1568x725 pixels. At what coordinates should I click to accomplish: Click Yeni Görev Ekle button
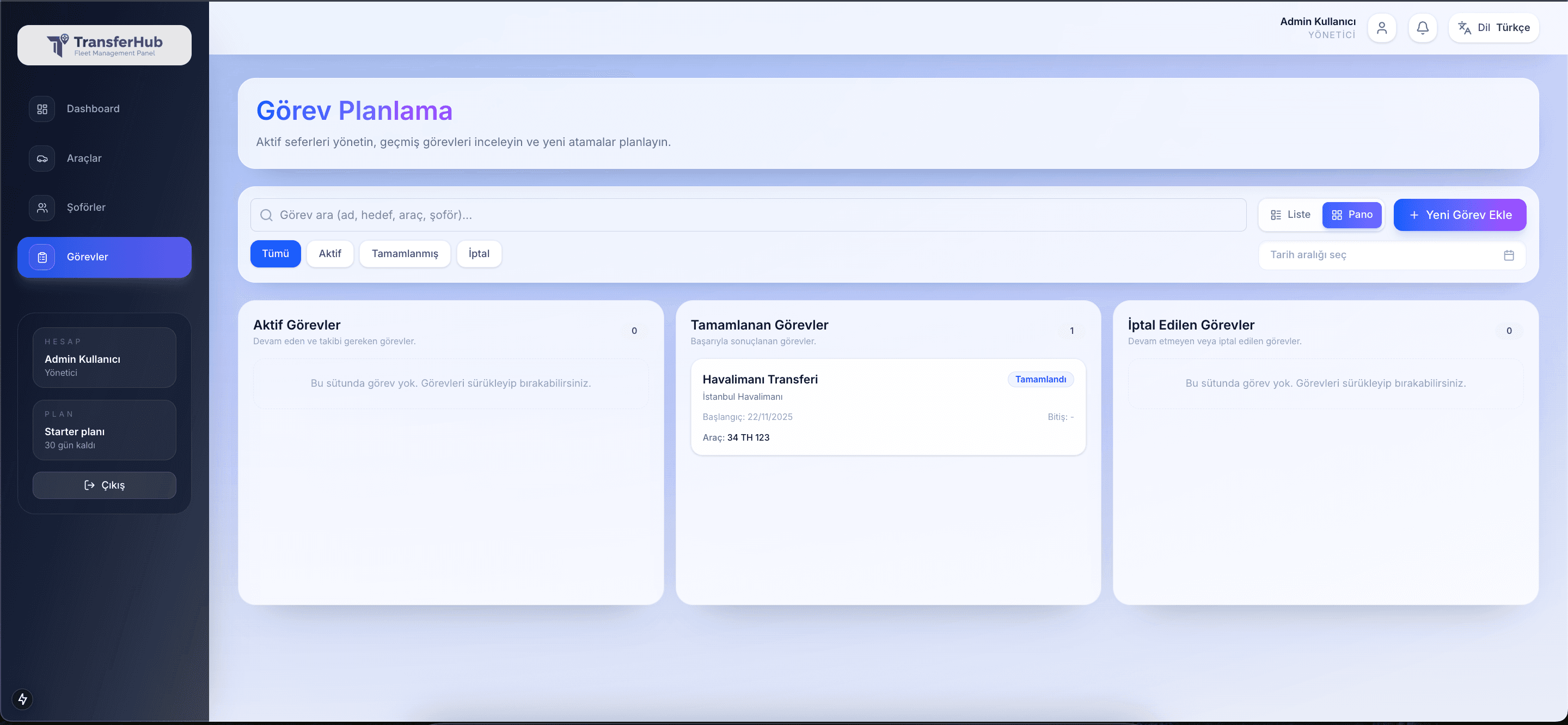click(x=1459, y=215)
